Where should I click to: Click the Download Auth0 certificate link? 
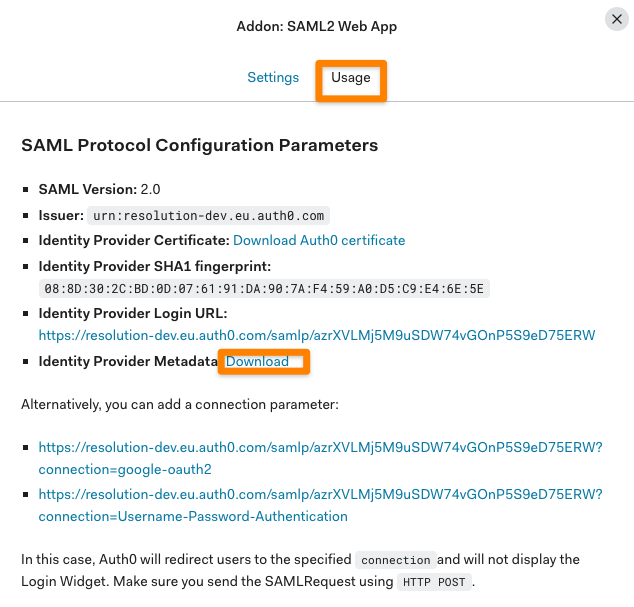click(319, 240)
